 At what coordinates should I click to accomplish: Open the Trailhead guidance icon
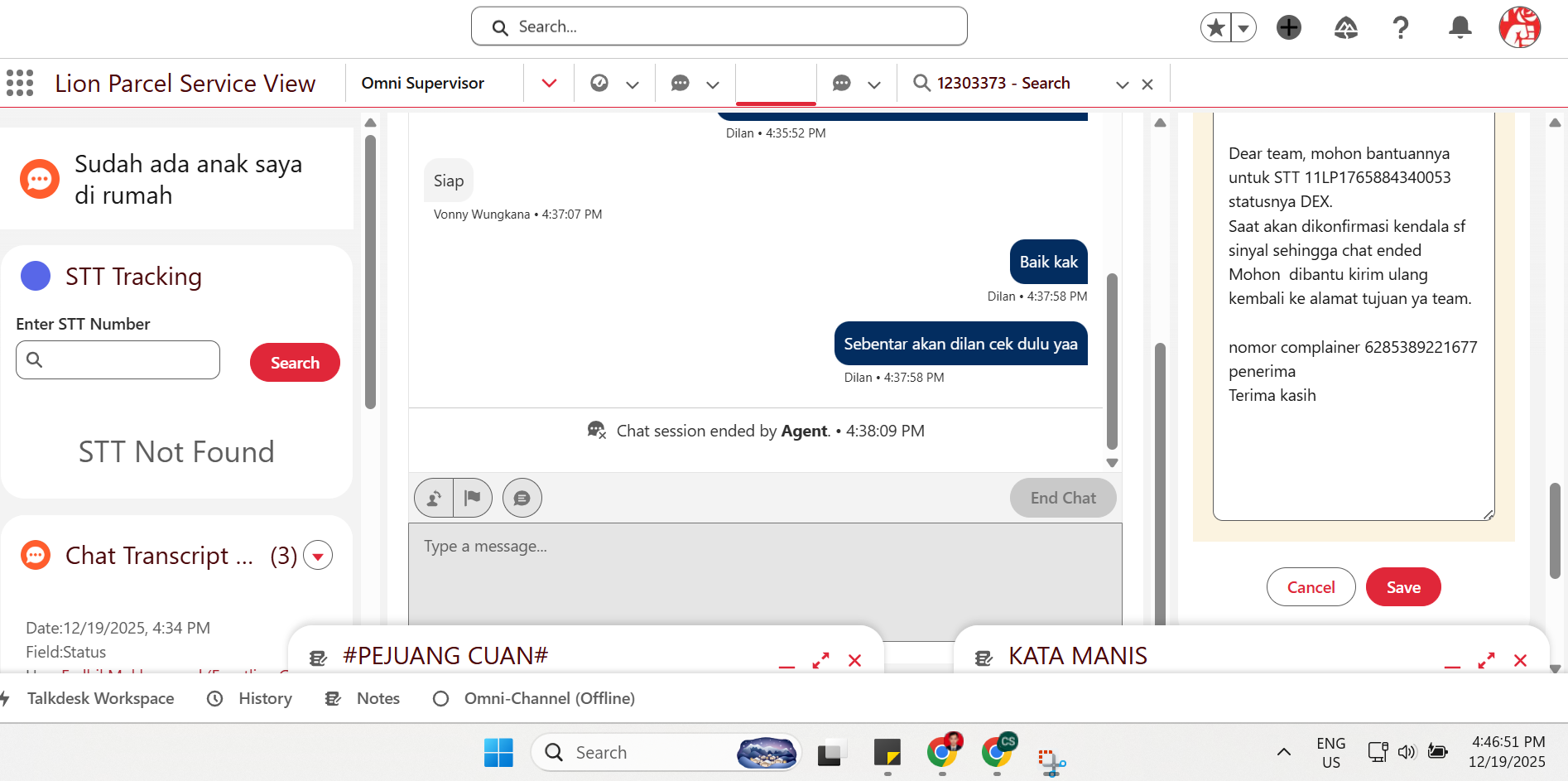(1346, 28)
